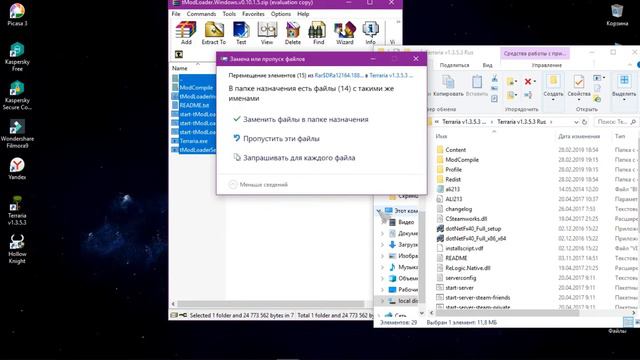The width and height of the screenshot is (640, 360).
Task: Select changelog file in Explorer
Action: tap(459, 209)
